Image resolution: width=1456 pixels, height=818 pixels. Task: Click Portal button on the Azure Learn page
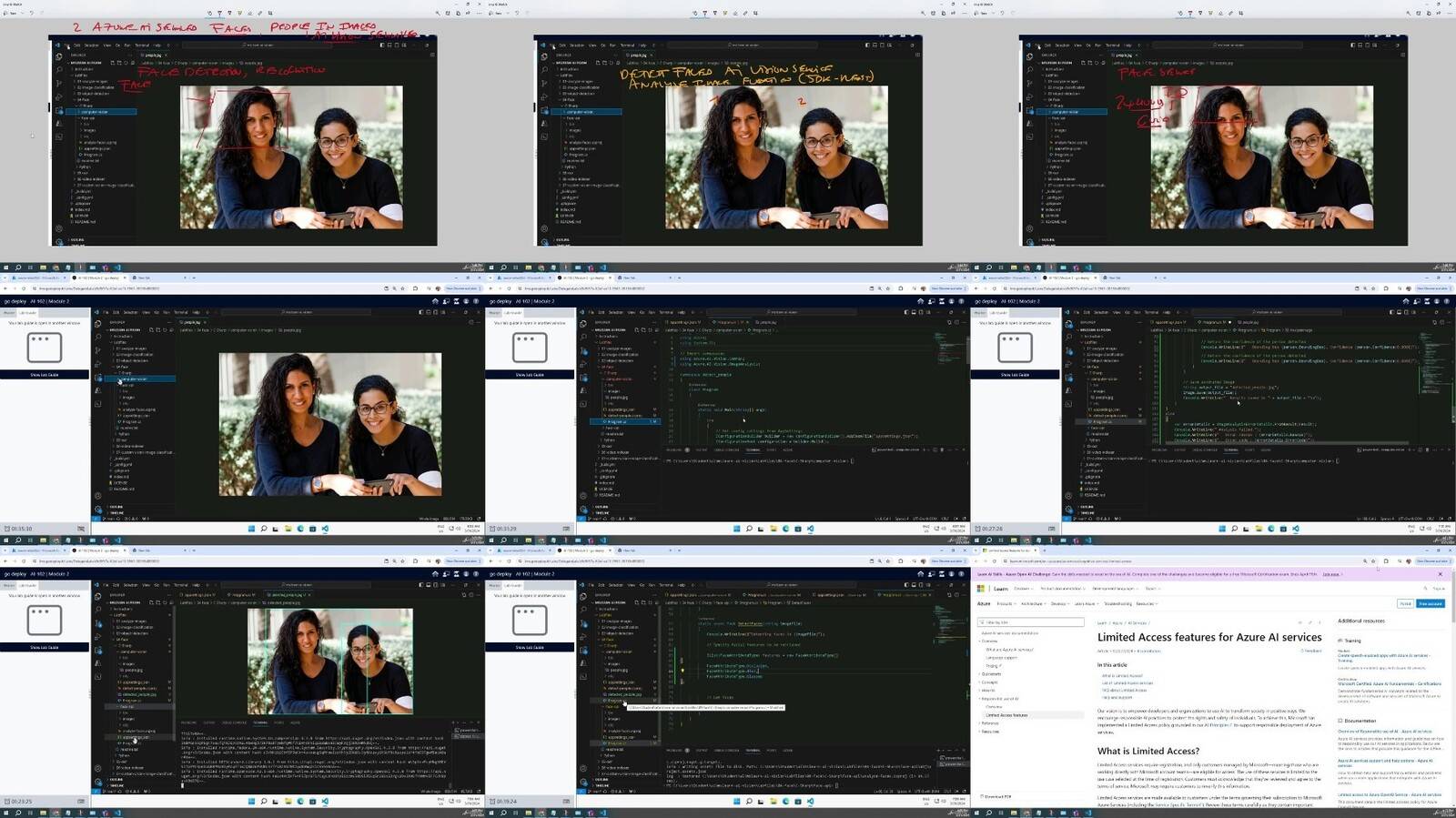(x=1405, y=603)
